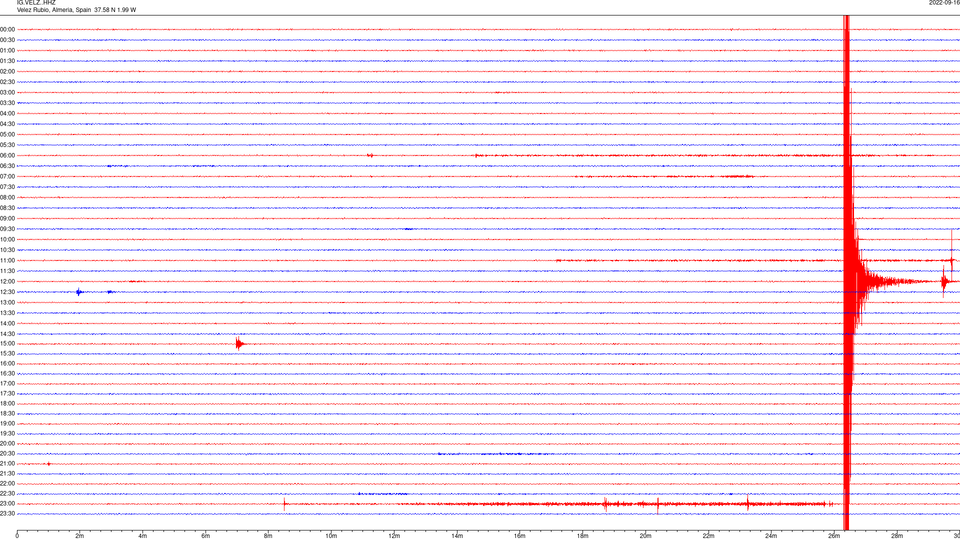Image resolution: width=960 pixels, height=540 pixels.
Task: Click the 08:30 time label
Action: click(x=7, y=208)
